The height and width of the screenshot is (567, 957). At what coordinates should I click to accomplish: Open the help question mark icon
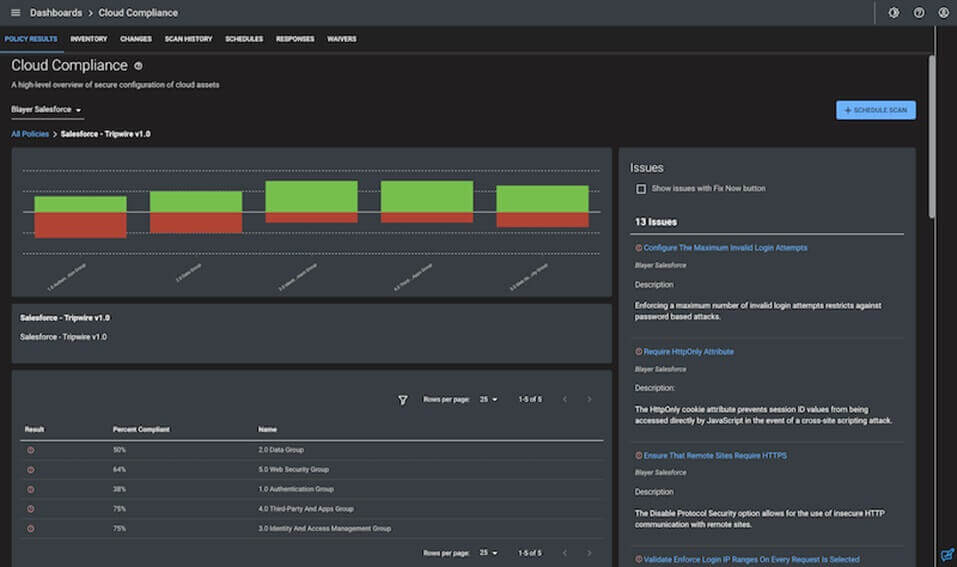919,13
